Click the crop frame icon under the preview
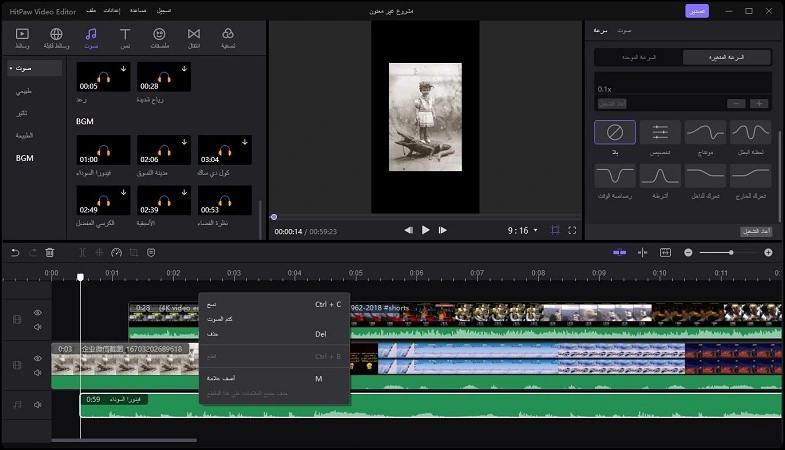 click(555, 230)
